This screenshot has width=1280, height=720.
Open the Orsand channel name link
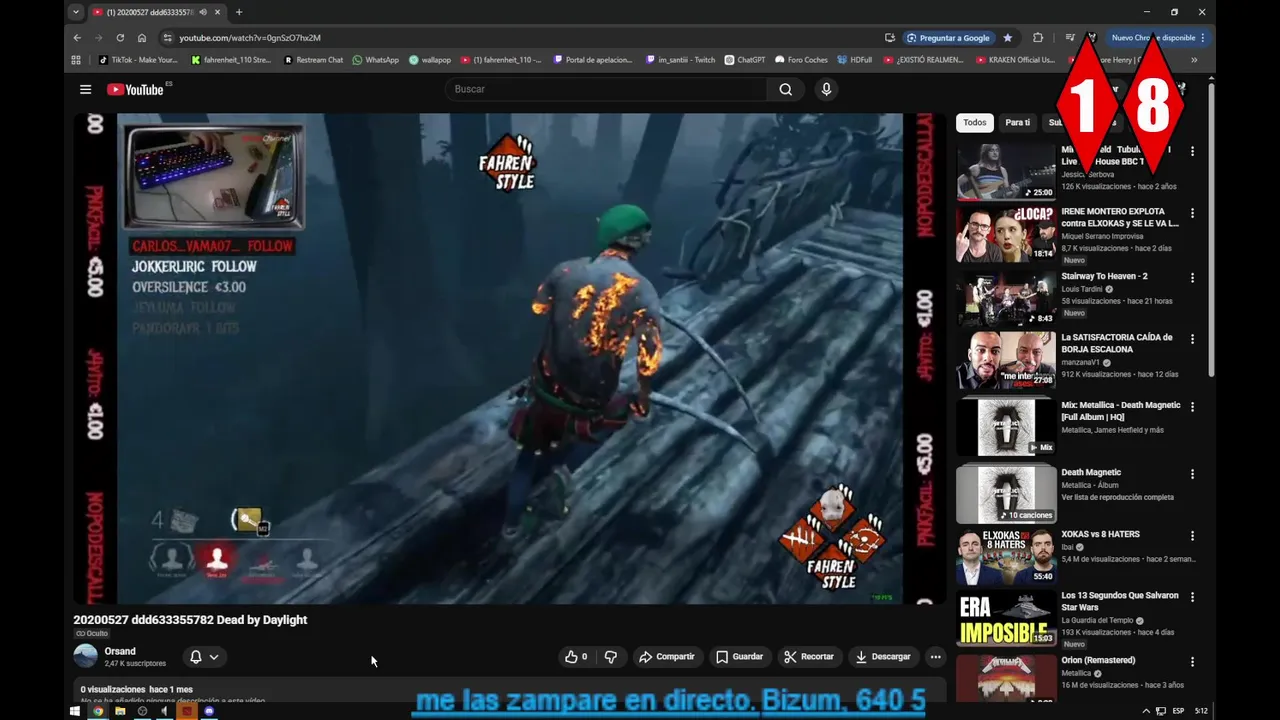click(x=120, y=651)
